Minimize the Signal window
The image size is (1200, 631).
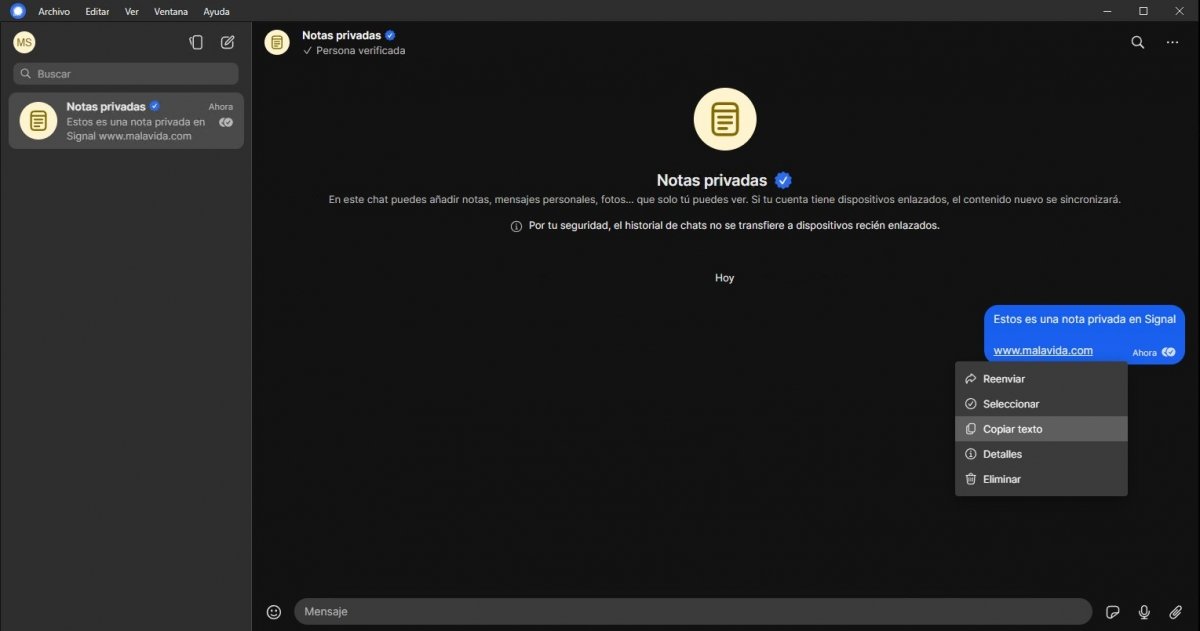coord(1107,11)
